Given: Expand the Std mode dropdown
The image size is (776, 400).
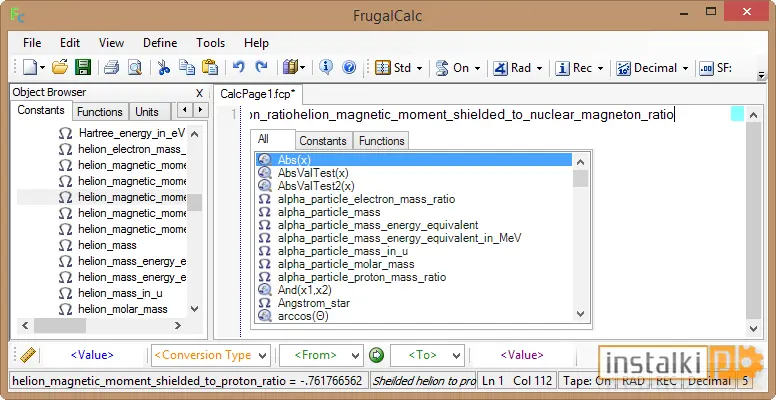Looking at the screenshot, I should [419, 68].
